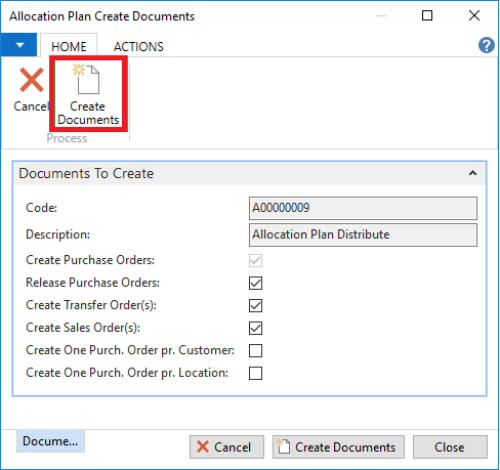Switch to the HOME ribbon tab
The height and width of the screenshot is (470, 500).
pos(69,46)
